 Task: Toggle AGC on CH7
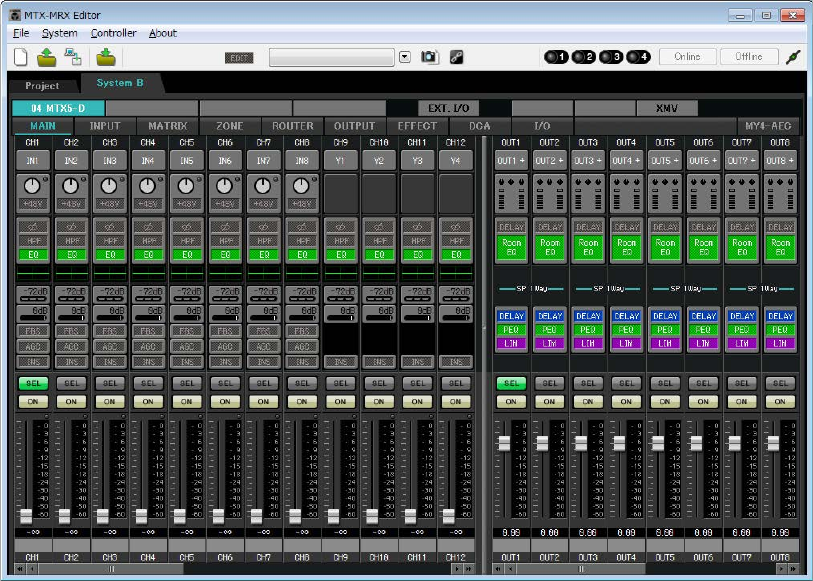(263, 346)
